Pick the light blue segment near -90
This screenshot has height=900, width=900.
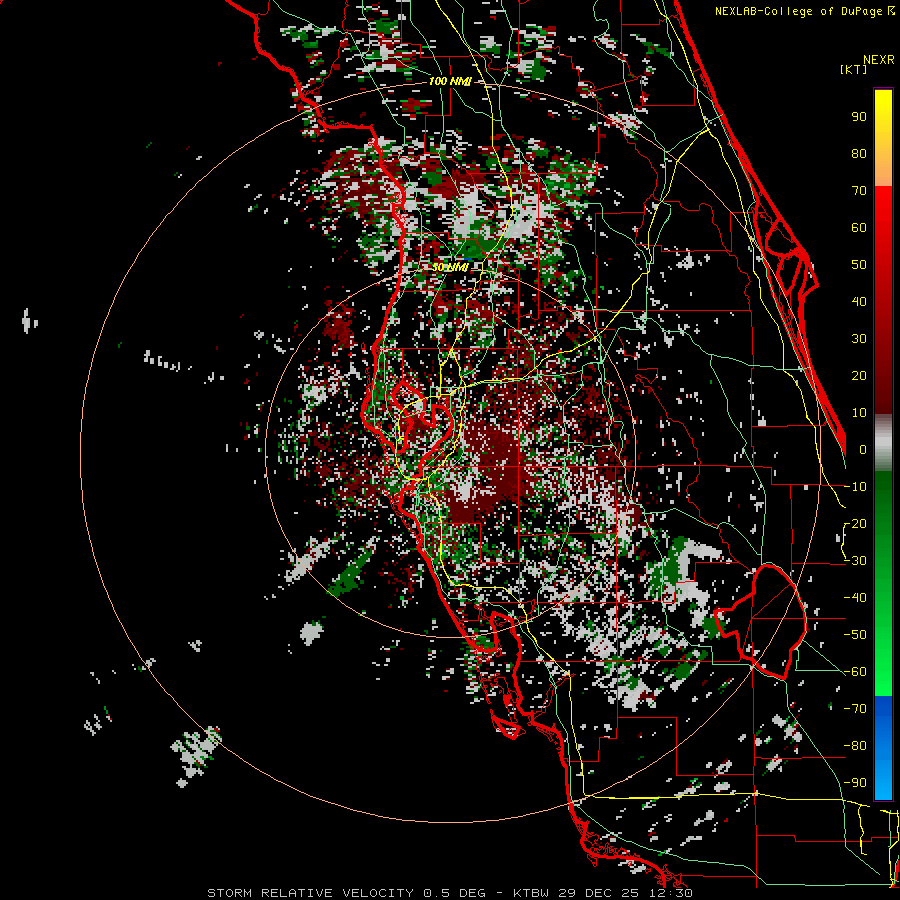(883, 781)
